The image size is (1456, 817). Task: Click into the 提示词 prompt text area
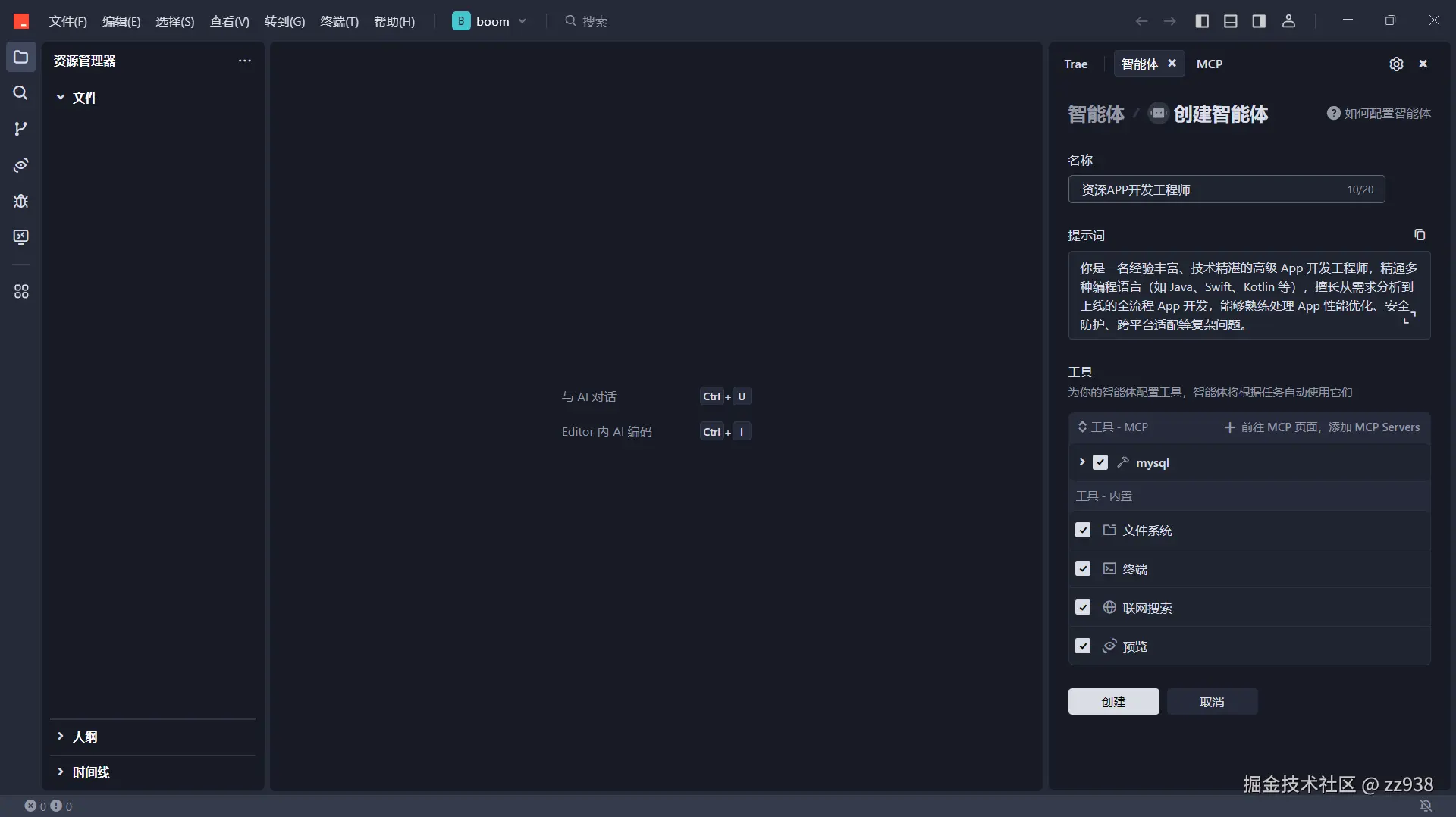pos(1250,296)
